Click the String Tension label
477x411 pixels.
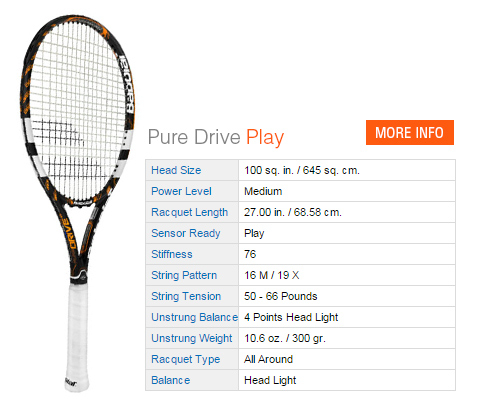[186, 296]
